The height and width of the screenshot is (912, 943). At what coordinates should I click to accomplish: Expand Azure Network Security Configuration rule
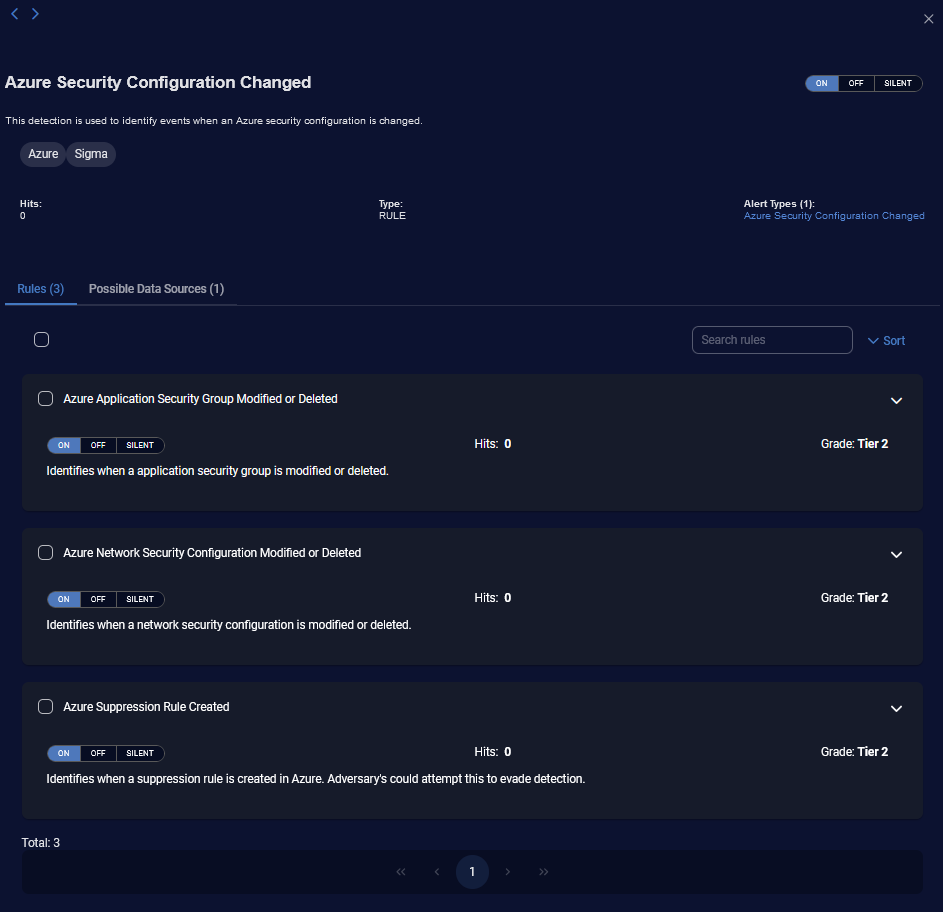896,554
